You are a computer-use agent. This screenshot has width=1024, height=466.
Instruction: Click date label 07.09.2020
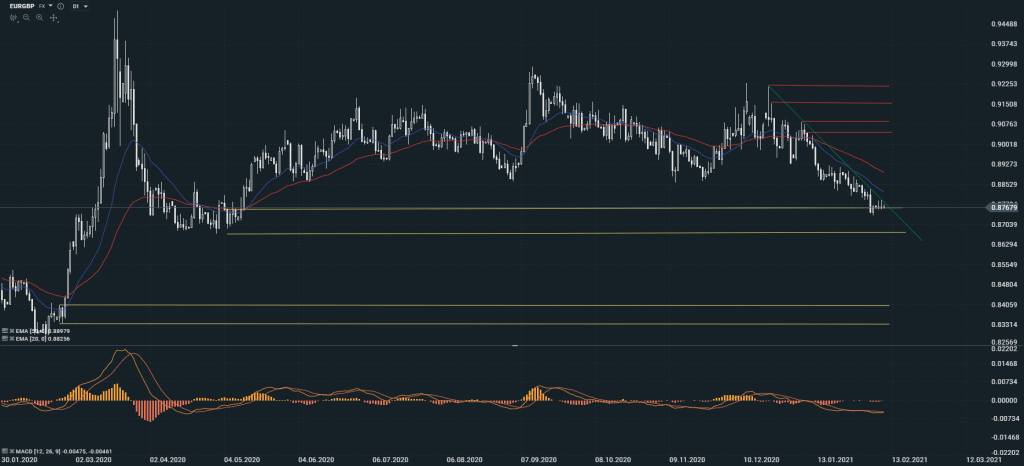(539, 459)
